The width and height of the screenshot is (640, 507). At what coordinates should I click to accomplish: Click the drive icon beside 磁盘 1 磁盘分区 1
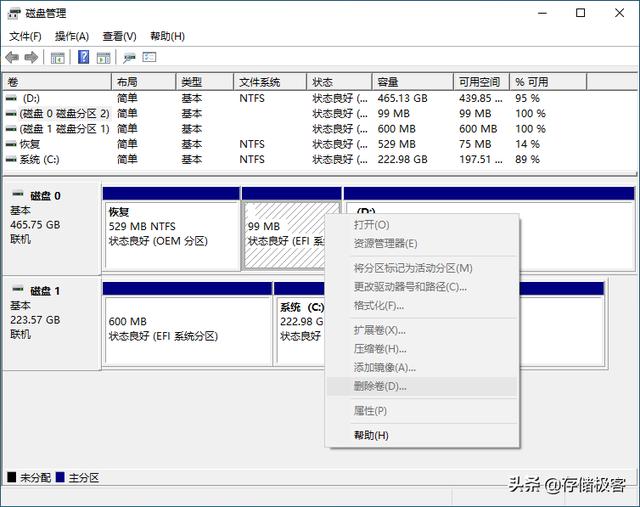tap(11, 129)
